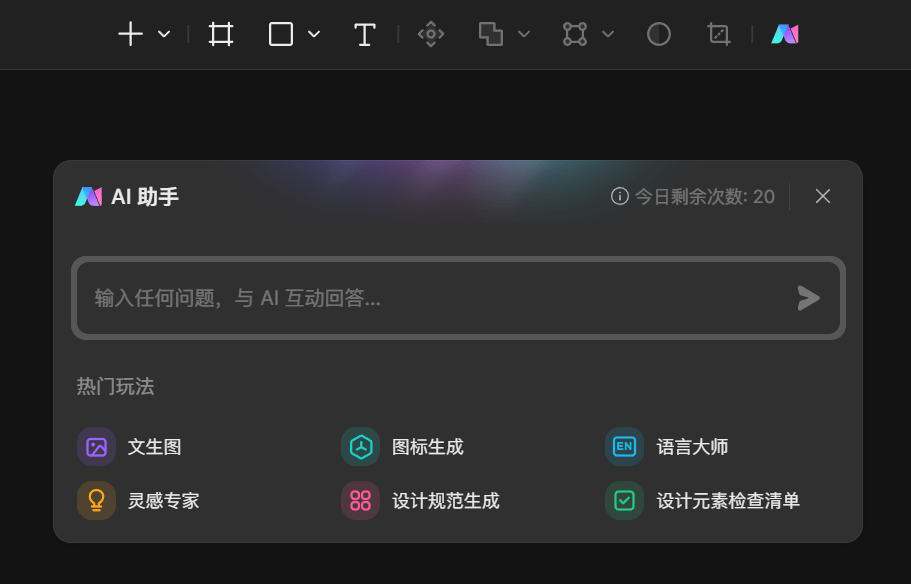Click the vector path edit icon
Screen dimensions: 911x584
click(x=575, y=34)
